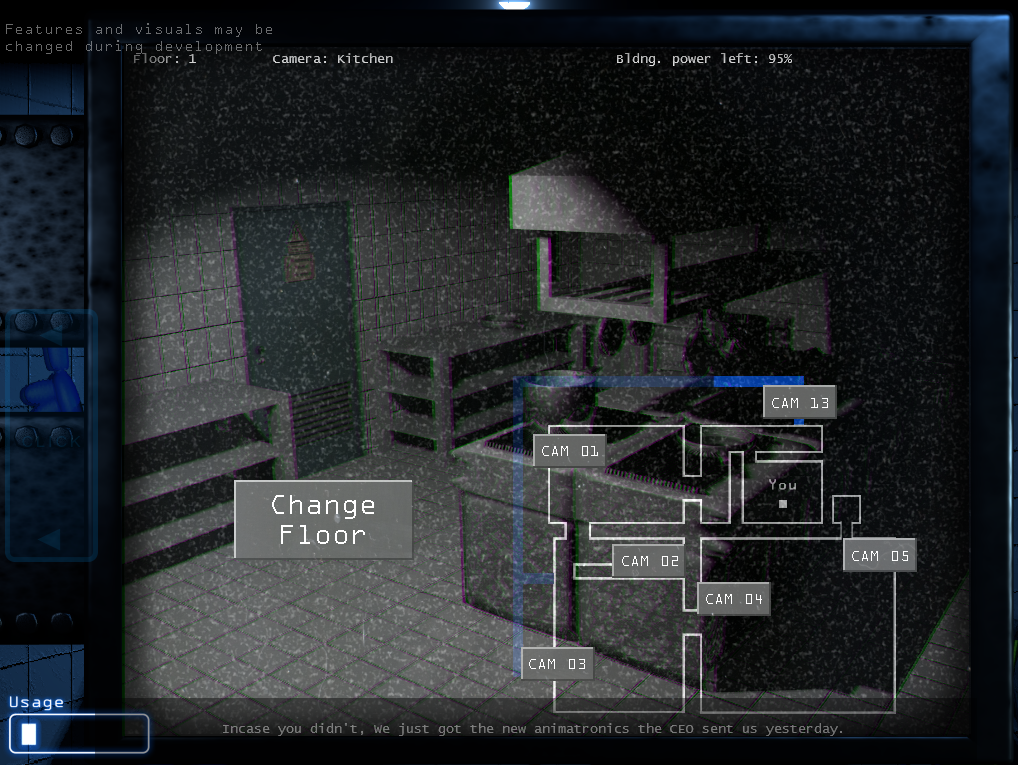View the CAM 04 camera
Viewport: 1018px width, 765px height.
click(733, 599)
